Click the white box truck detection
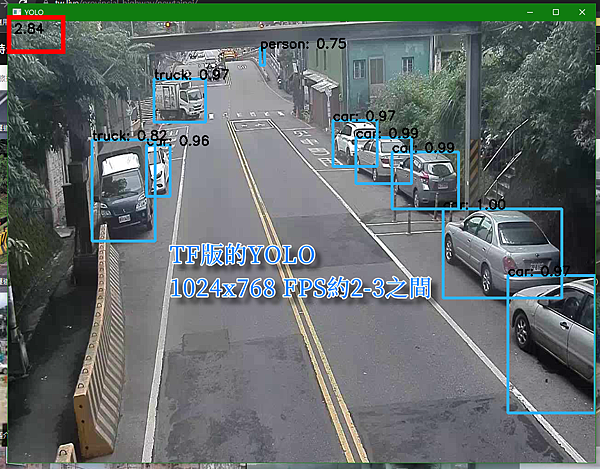This screenshot has width=600, height=469. point(180,101)
